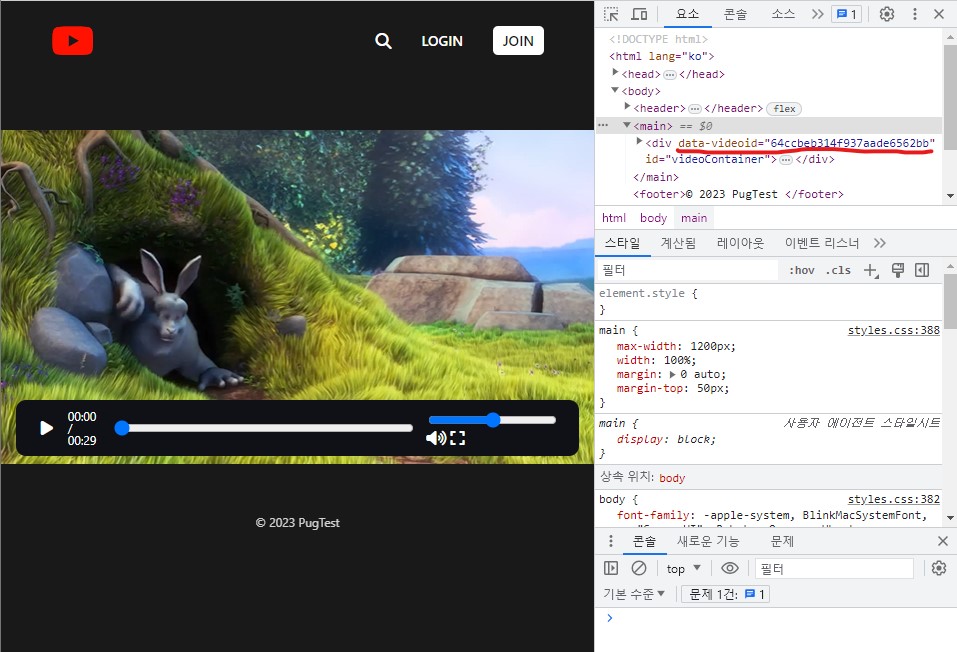Focus the styles 필터 input
This screenshot has height=652, width=957.
[687, 270]
